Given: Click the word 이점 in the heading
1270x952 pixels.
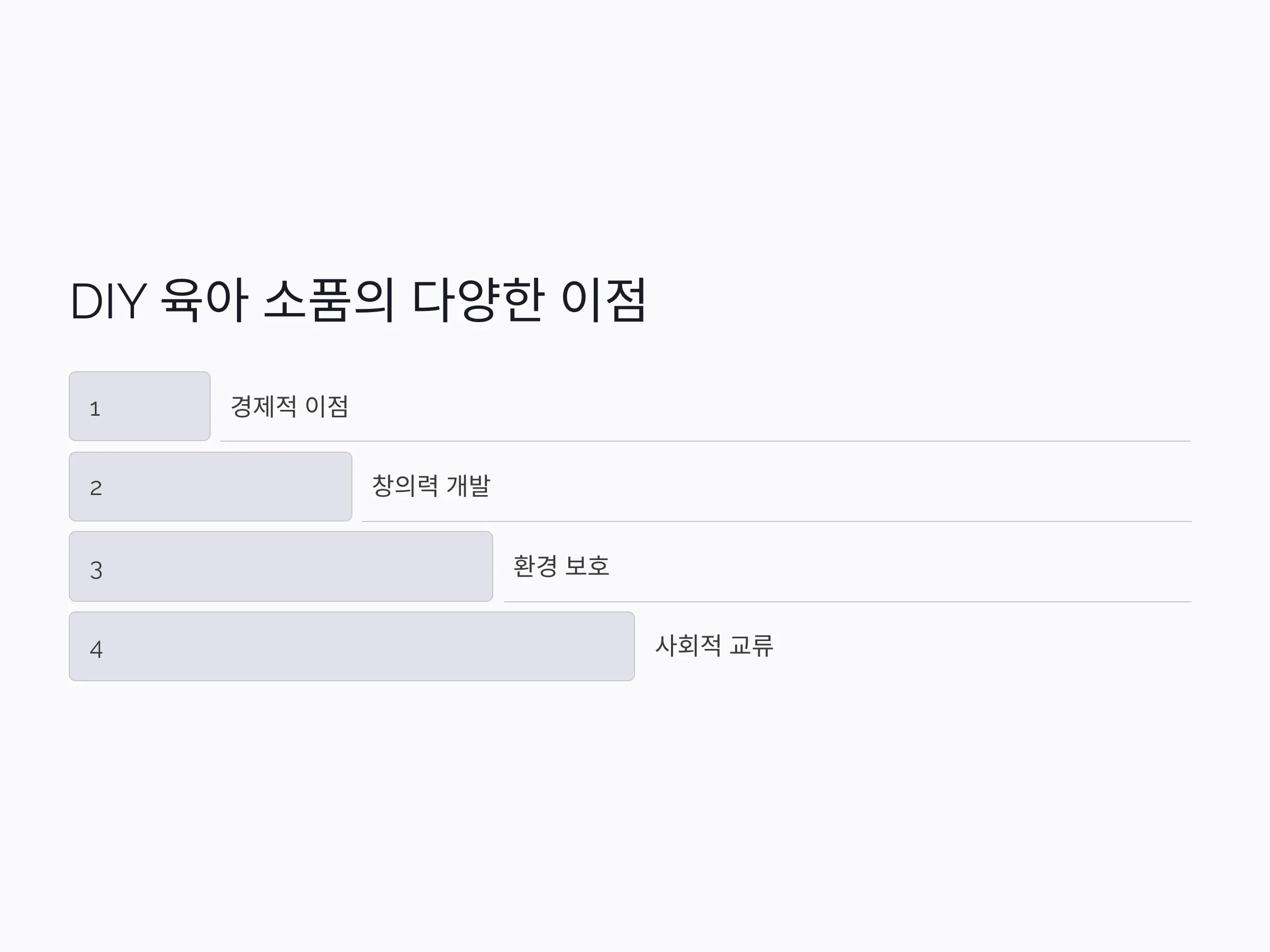Looking at the screenshot, I should 604,300.
